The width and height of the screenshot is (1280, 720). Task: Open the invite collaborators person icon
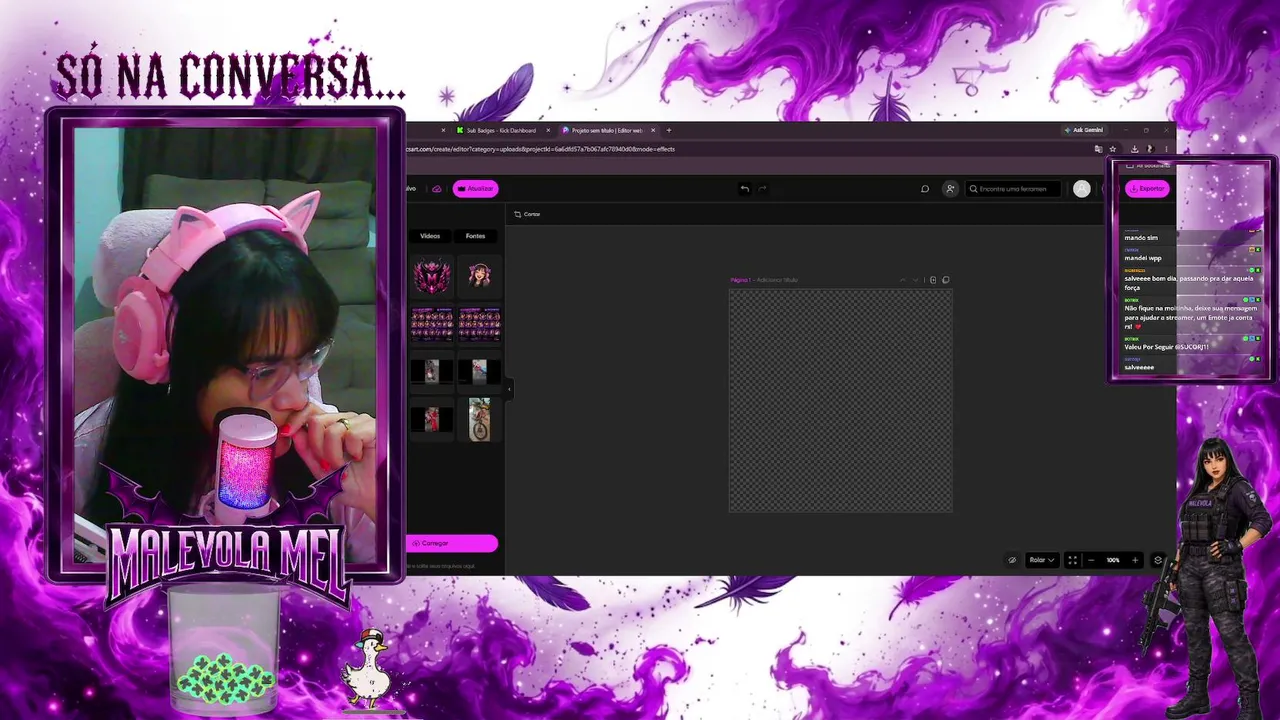coord(950,188)
